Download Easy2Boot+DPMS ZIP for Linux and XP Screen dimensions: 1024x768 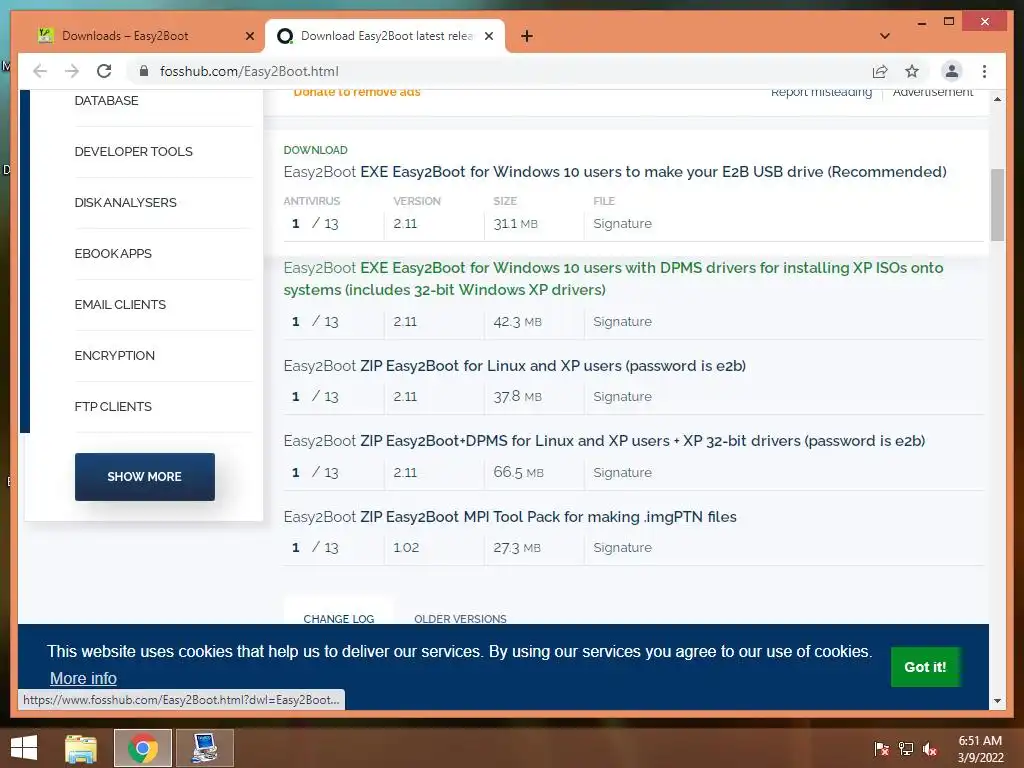point(604,441)
